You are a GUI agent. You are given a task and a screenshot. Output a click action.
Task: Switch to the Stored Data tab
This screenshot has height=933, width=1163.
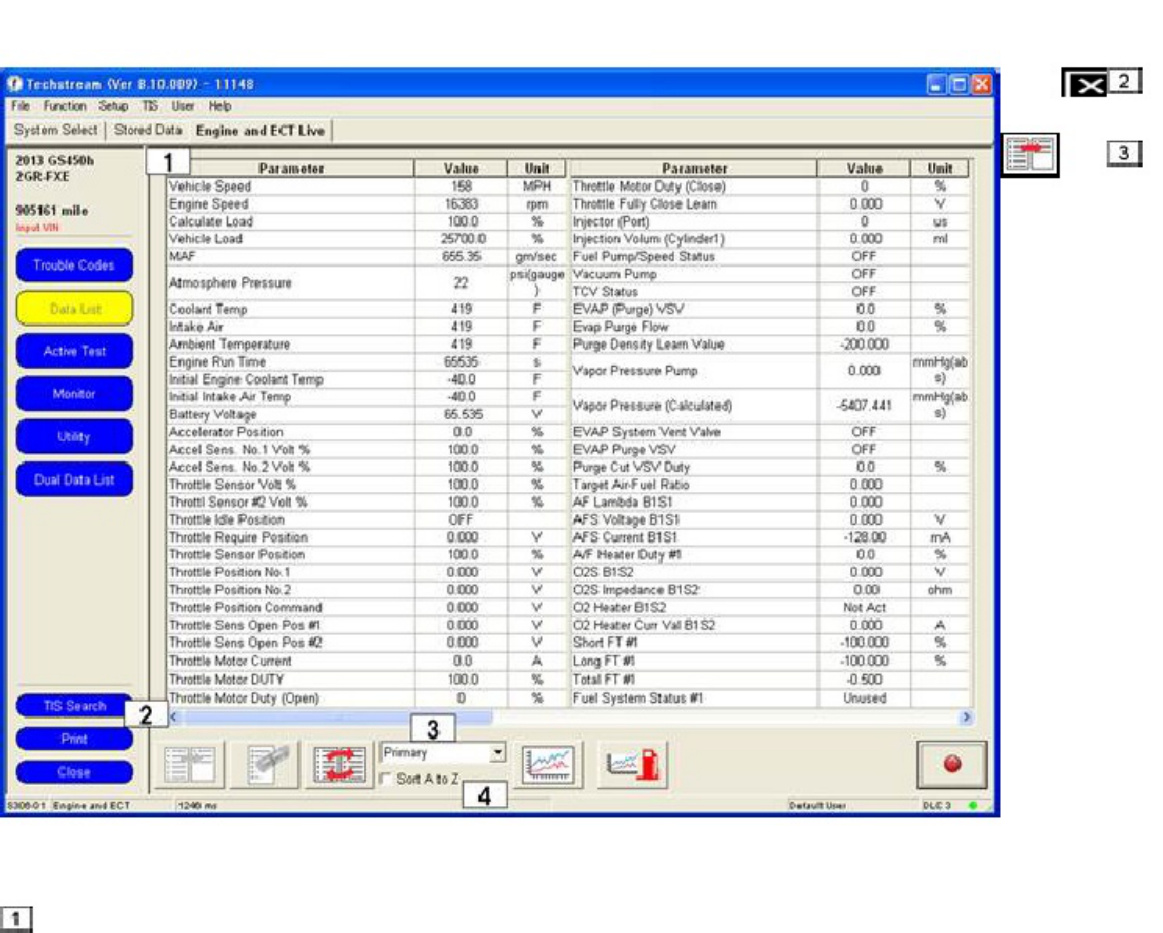148,130
